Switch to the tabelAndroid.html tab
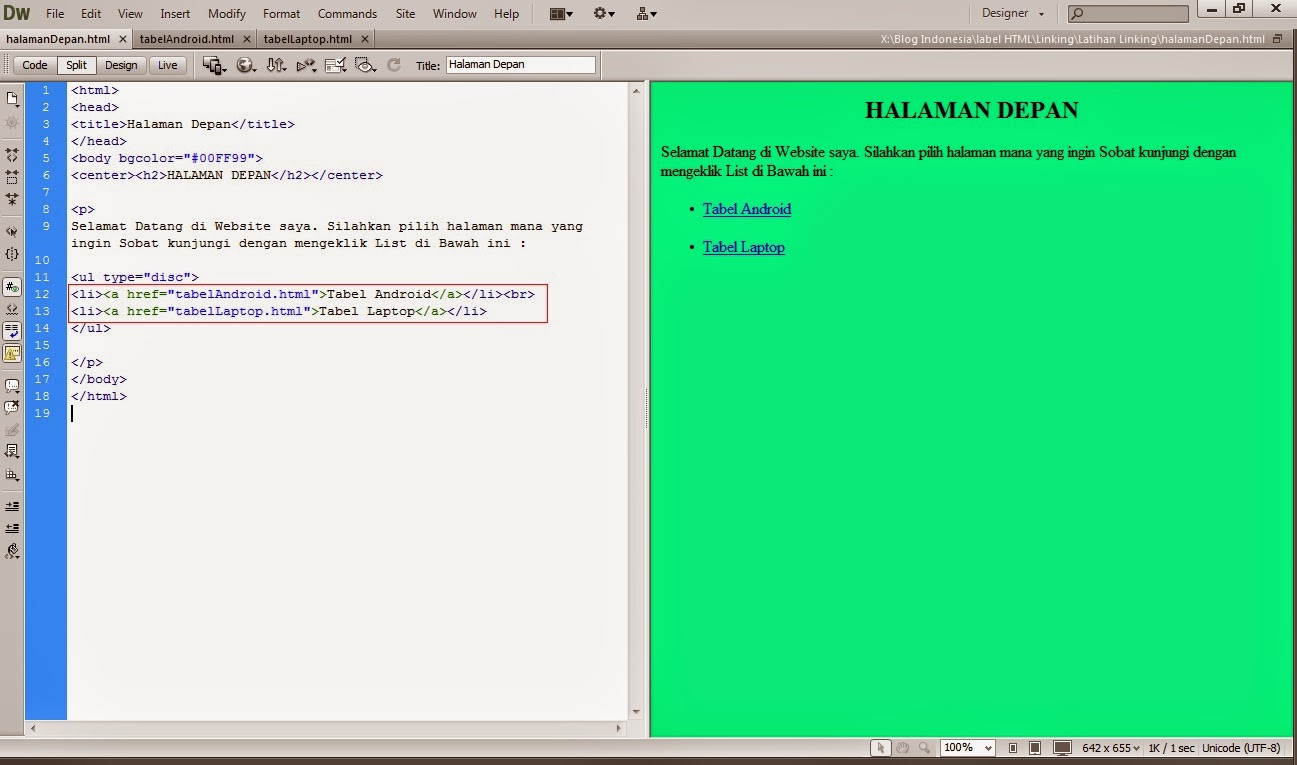This screenshot has width=1297, height=765. (x=188, y=38)
